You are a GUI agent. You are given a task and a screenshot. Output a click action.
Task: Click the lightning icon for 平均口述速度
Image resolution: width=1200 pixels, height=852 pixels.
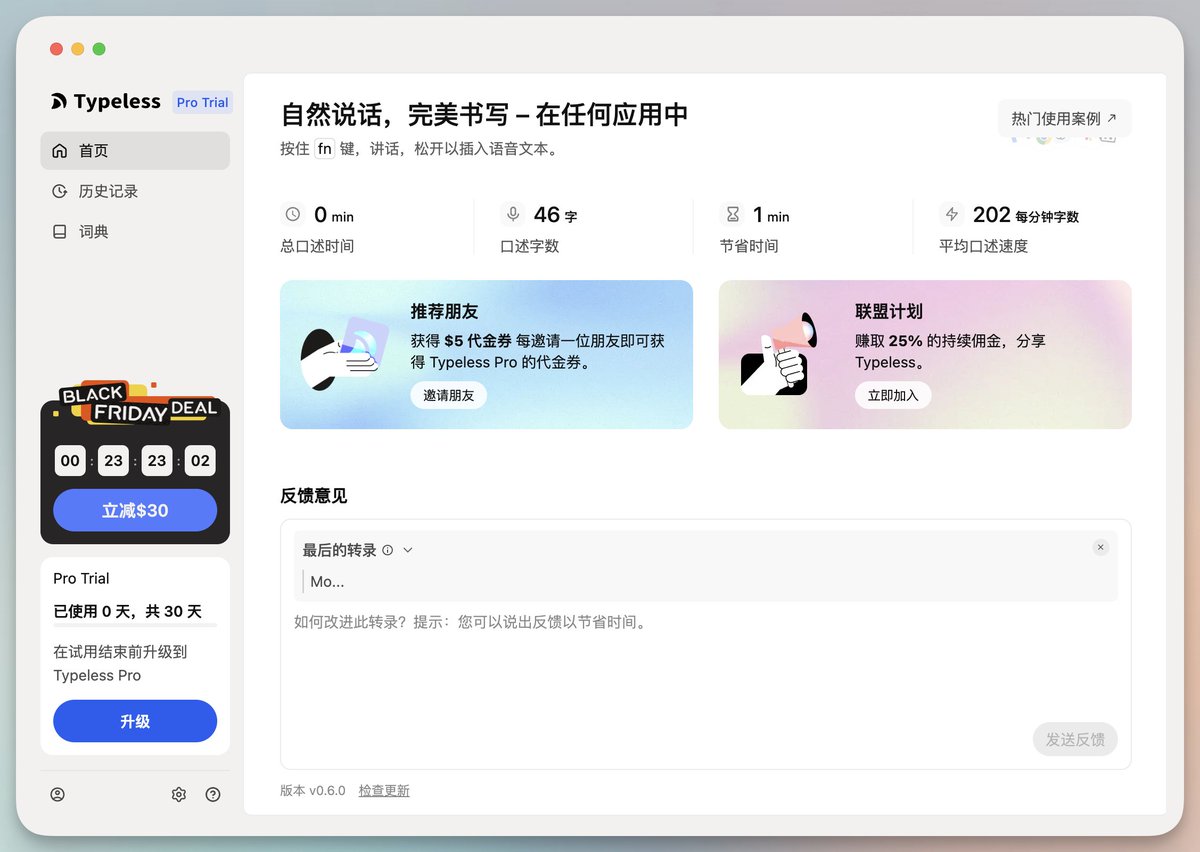coord(952,214)
